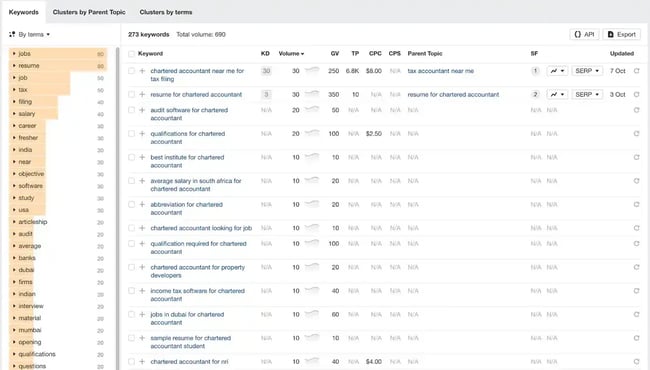650x370 pixels.
Task: Click the API button
Action: 585,34
